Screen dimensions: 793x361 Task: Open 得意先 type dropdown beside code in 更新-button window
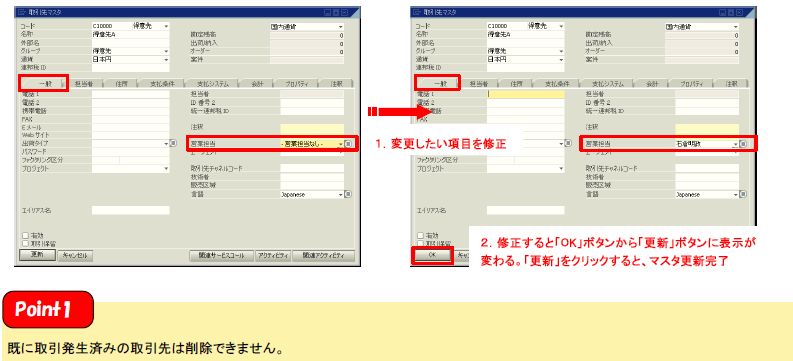pos(166,26)
